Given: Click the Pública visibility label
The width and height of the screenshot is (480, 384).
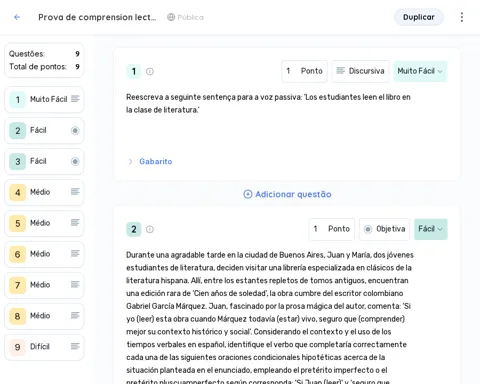Looking at the screenshot, I should point(190,17).
